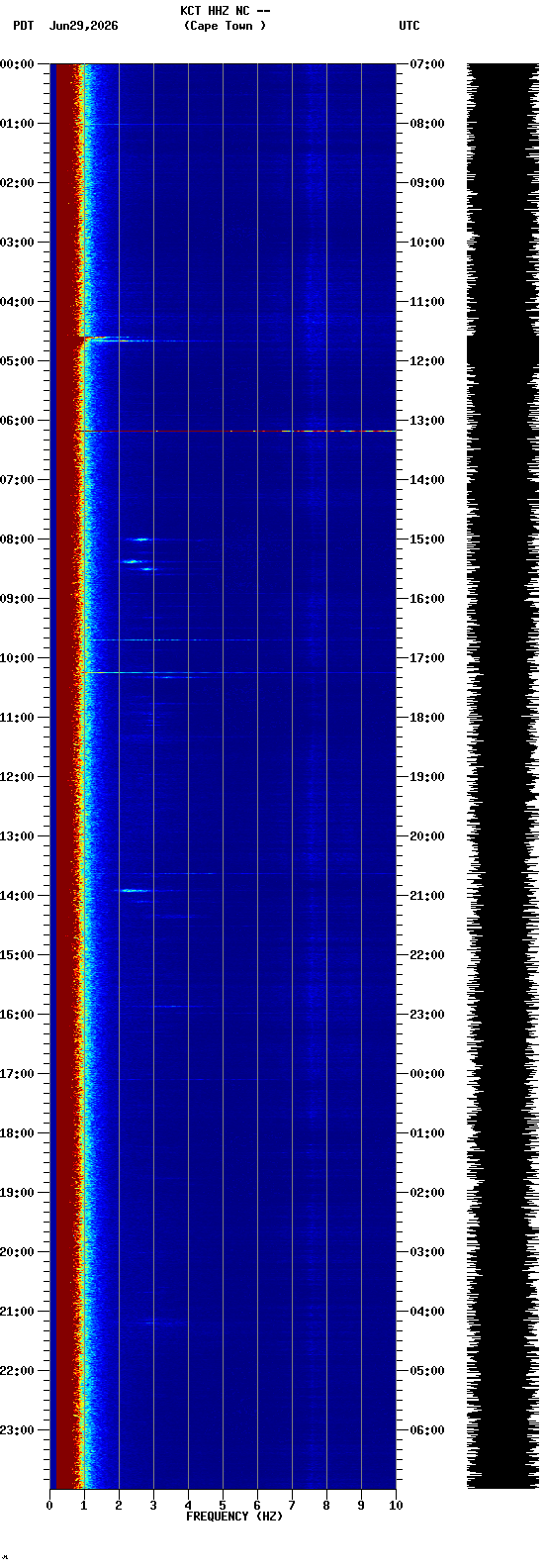Click the horizontal broadband streak just after 06:00 PDT
This screenshot has width=546, height=1568.
tap(239, 431)
